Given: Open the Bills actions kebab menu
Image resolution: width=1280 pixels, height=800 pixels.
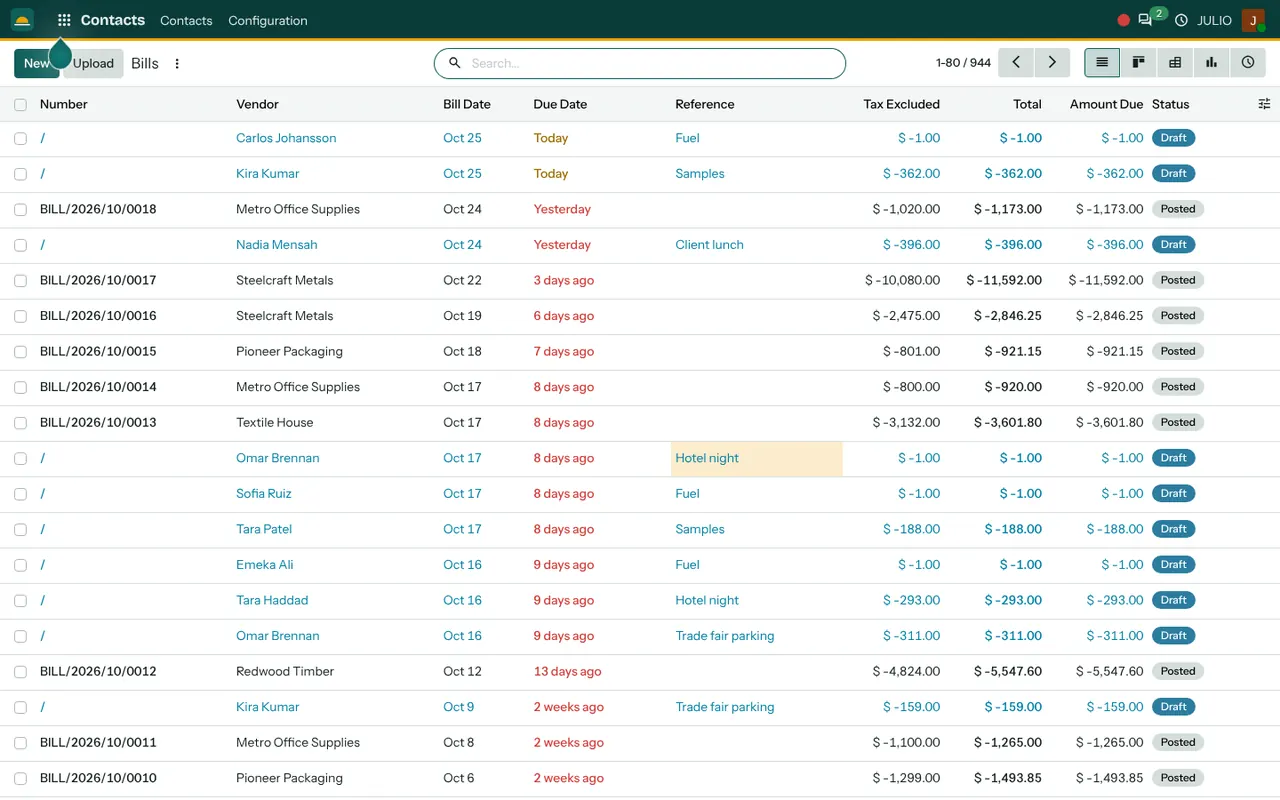Looking at the screenshot, I should [x=177, y=63].
